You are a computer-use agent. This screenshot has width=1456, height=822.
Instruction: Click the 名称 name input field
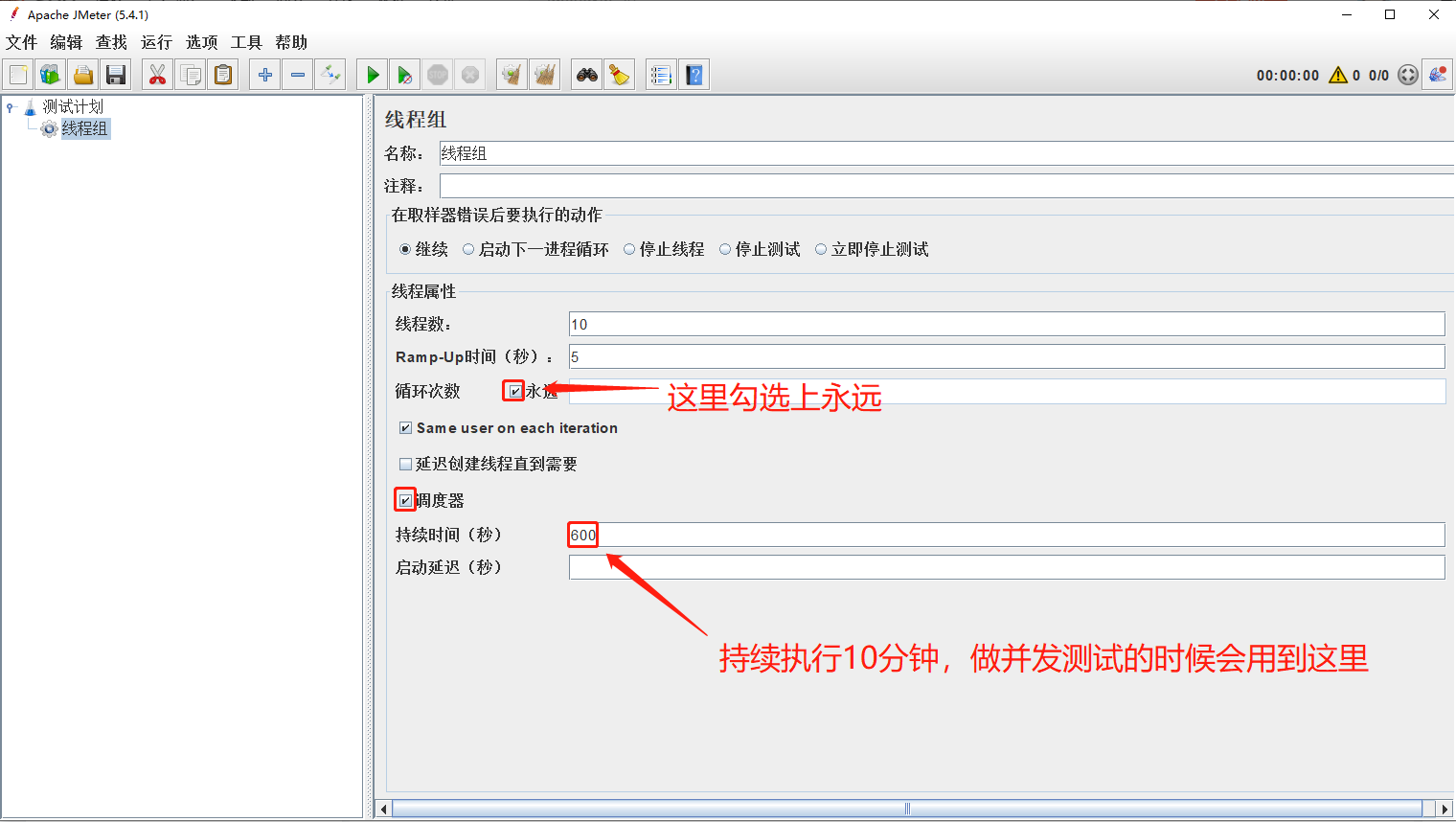click(946, 153)
